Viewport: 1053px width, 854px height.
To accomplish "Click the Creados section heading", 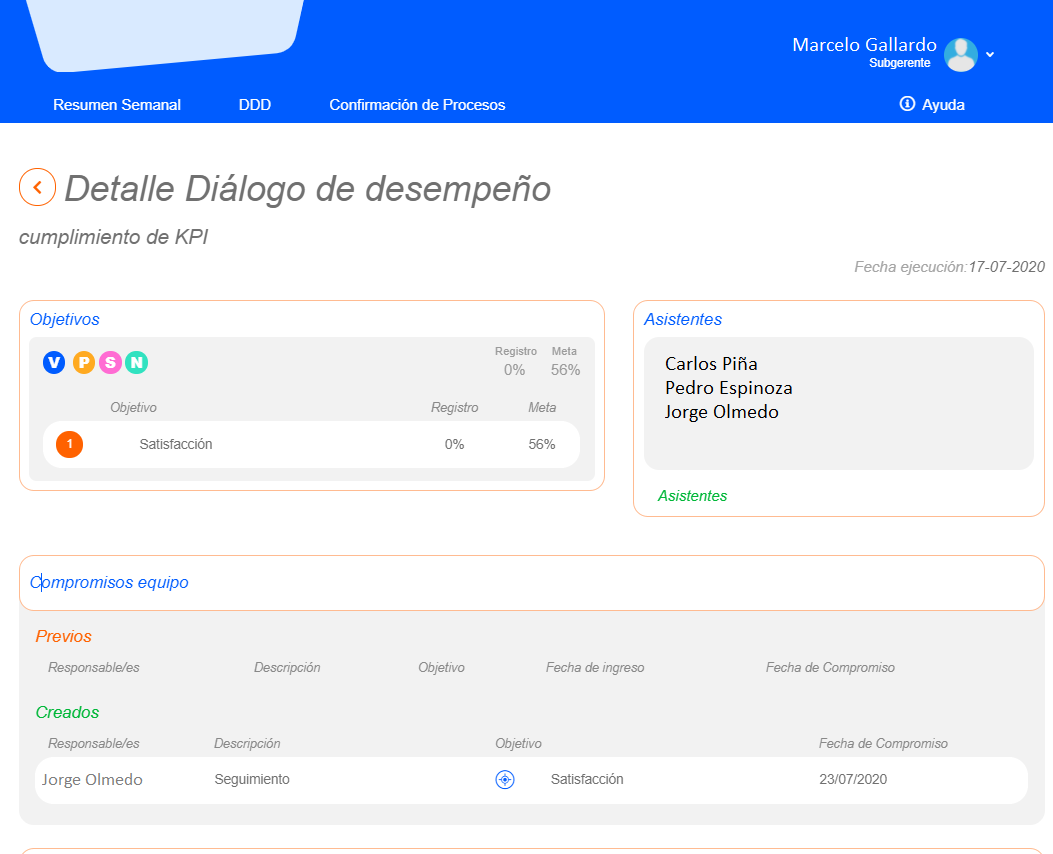I will tap(67, 712).
